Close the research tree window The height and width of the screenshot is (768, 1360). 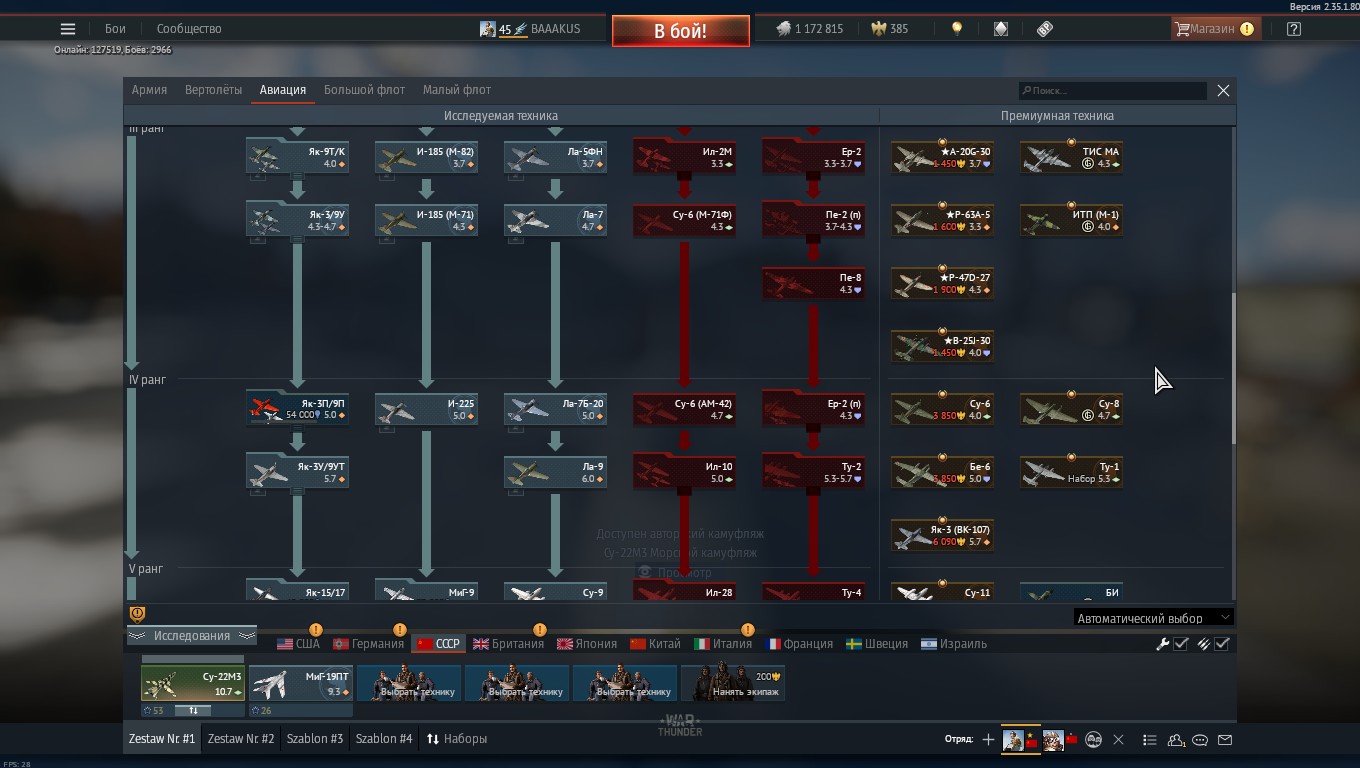tap(1223, 91)
